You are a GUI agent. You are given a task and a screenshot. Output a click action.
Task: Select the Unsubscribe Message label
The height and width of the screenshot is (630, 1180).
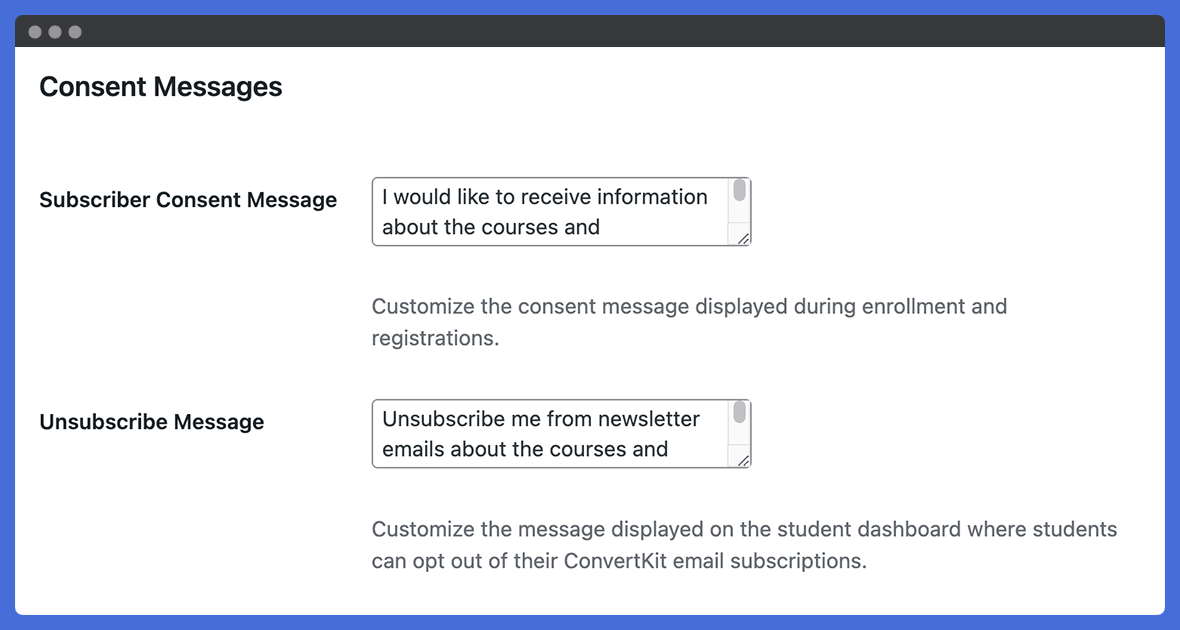(152, 422)
